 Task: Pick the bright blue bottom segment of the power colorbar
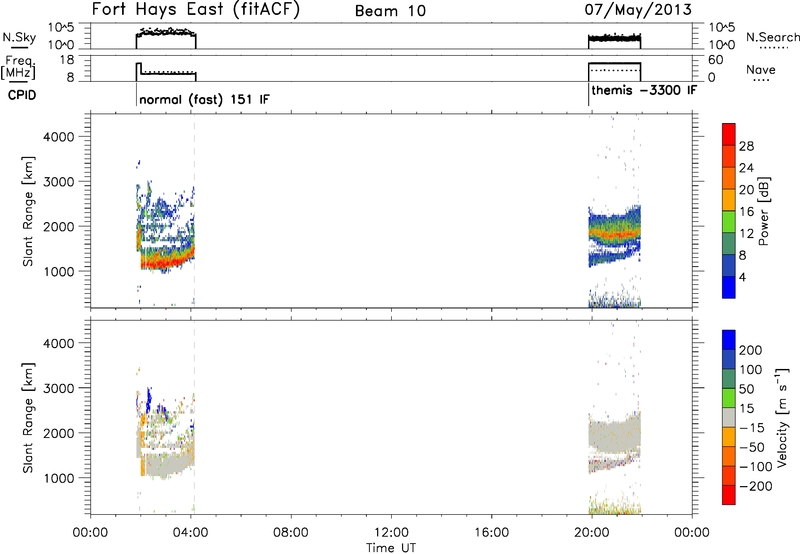click(729, 287)
